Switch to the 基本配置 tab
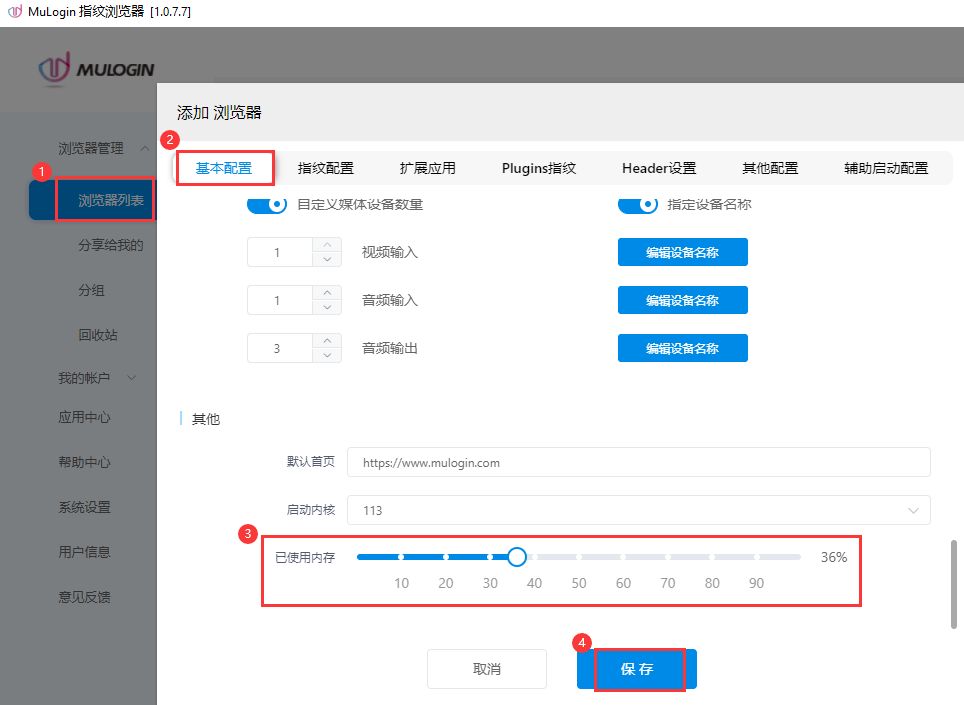 [x=224, y=168]
